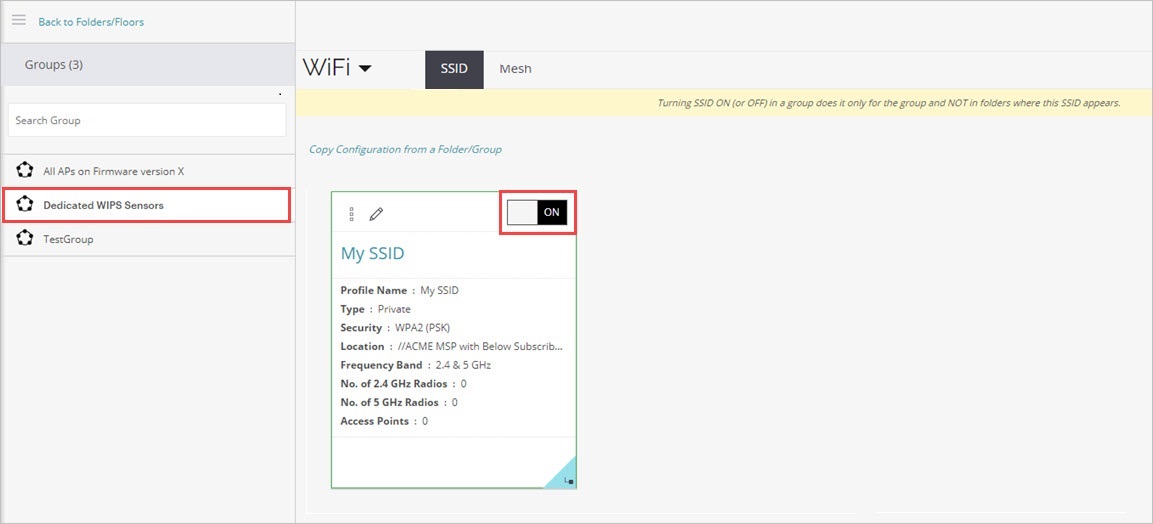The image size is (1153, 524).
Task: Click the Frequency Band : 2.4 & 5 GHz row
Action: [x=415, y=365]
